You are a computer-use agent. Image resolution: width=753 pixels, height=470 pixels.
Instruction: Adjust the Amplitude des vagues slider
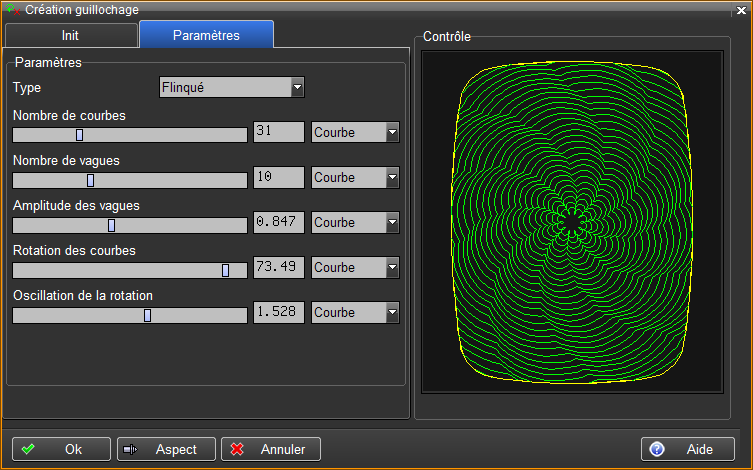click(130, 225)
